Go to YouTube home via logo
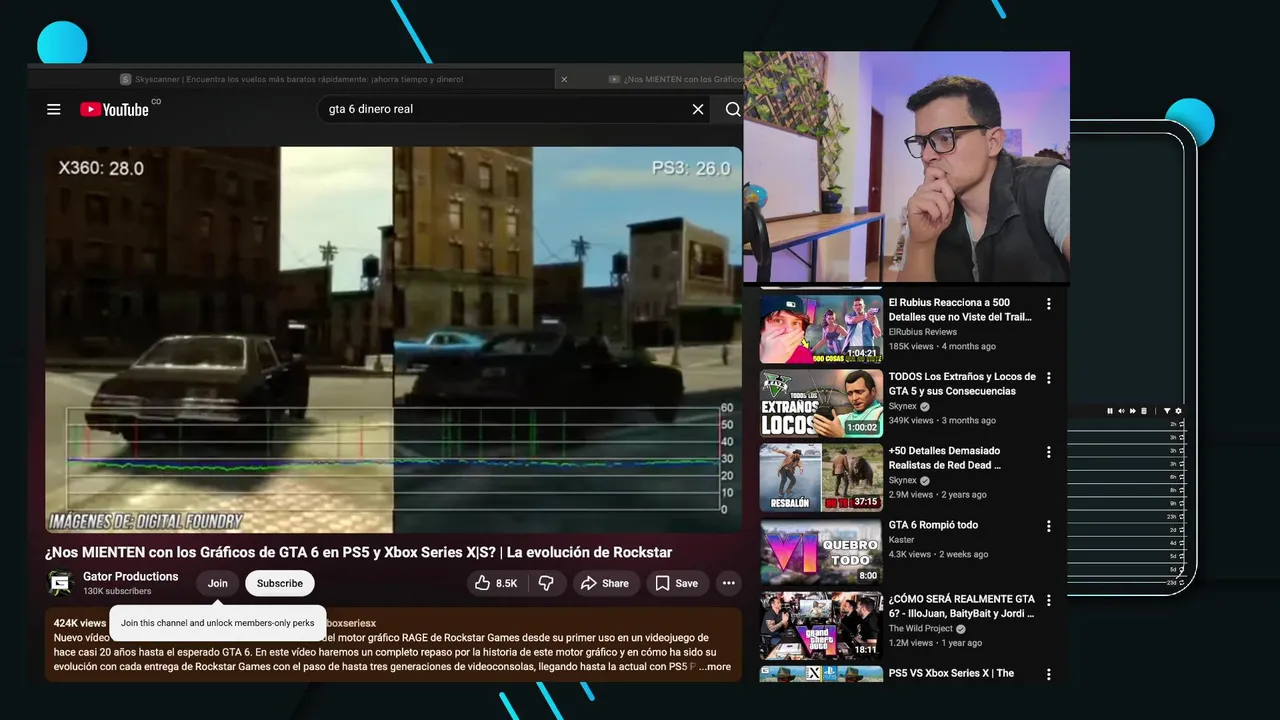Image resolution: width=1280 pixels, height=720 pixels. coord(114,109)
